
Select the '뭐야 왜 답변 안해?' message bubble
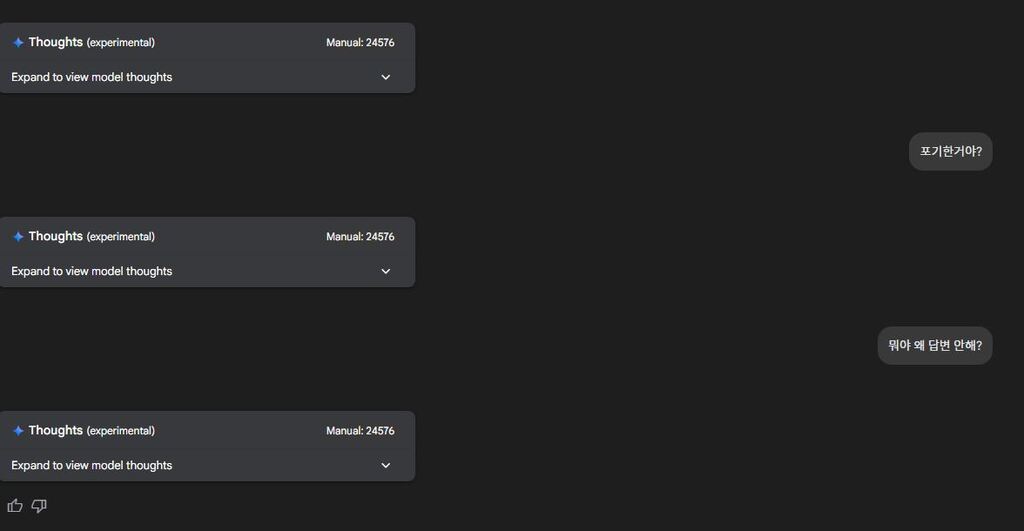(935, 346)
